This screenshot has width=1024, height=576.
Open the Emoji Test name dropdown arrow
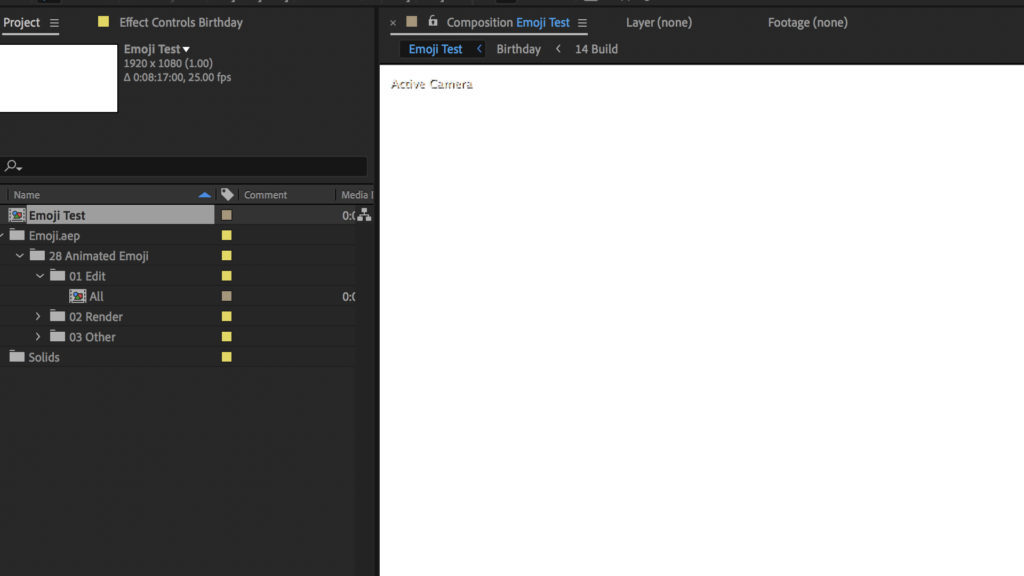[186, 49]
